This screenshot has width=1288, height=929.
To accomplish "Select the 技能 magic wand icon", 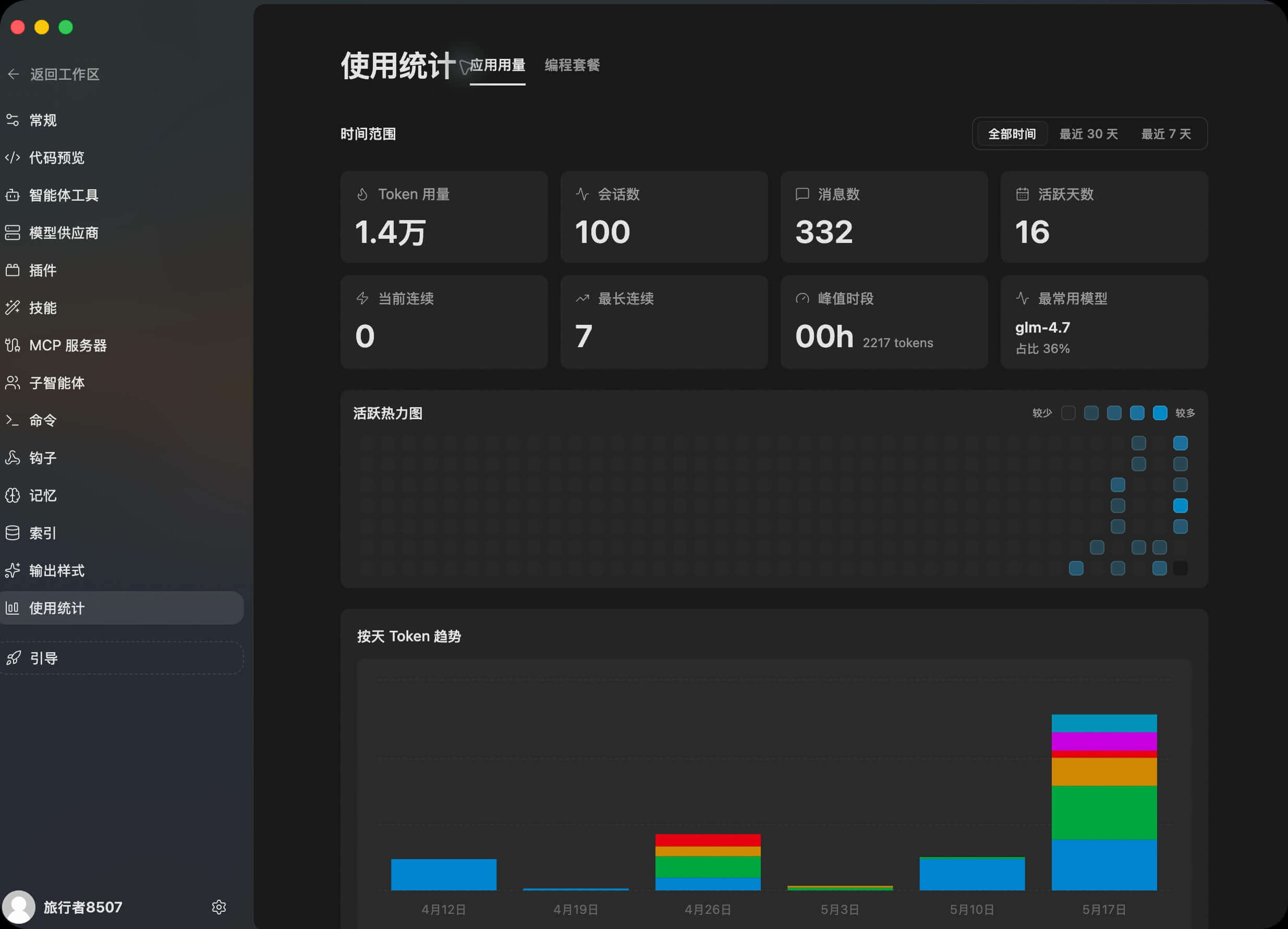I will (x=13, y=308).
